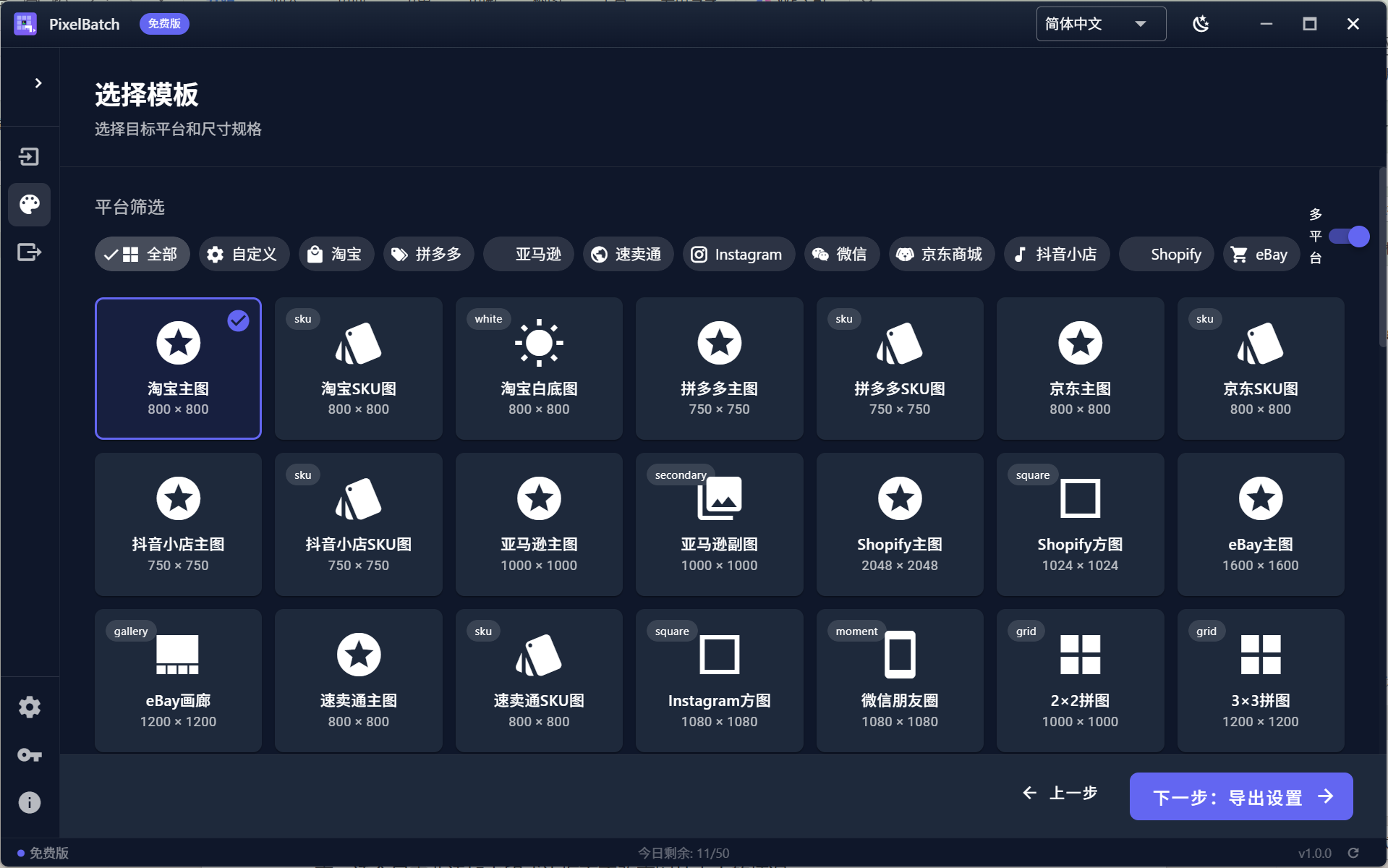Switch platform filter to Instagram
1388x868 pixels.
click(x=738, y=254)
